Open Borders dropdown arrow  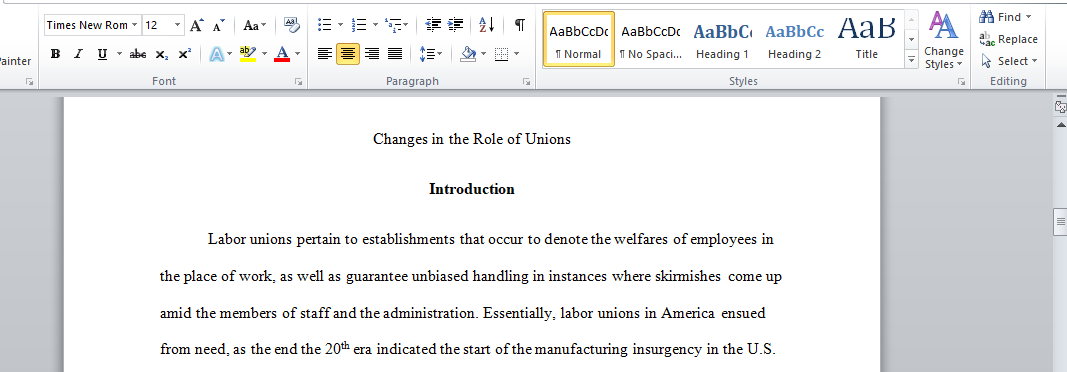pos(516,54)
